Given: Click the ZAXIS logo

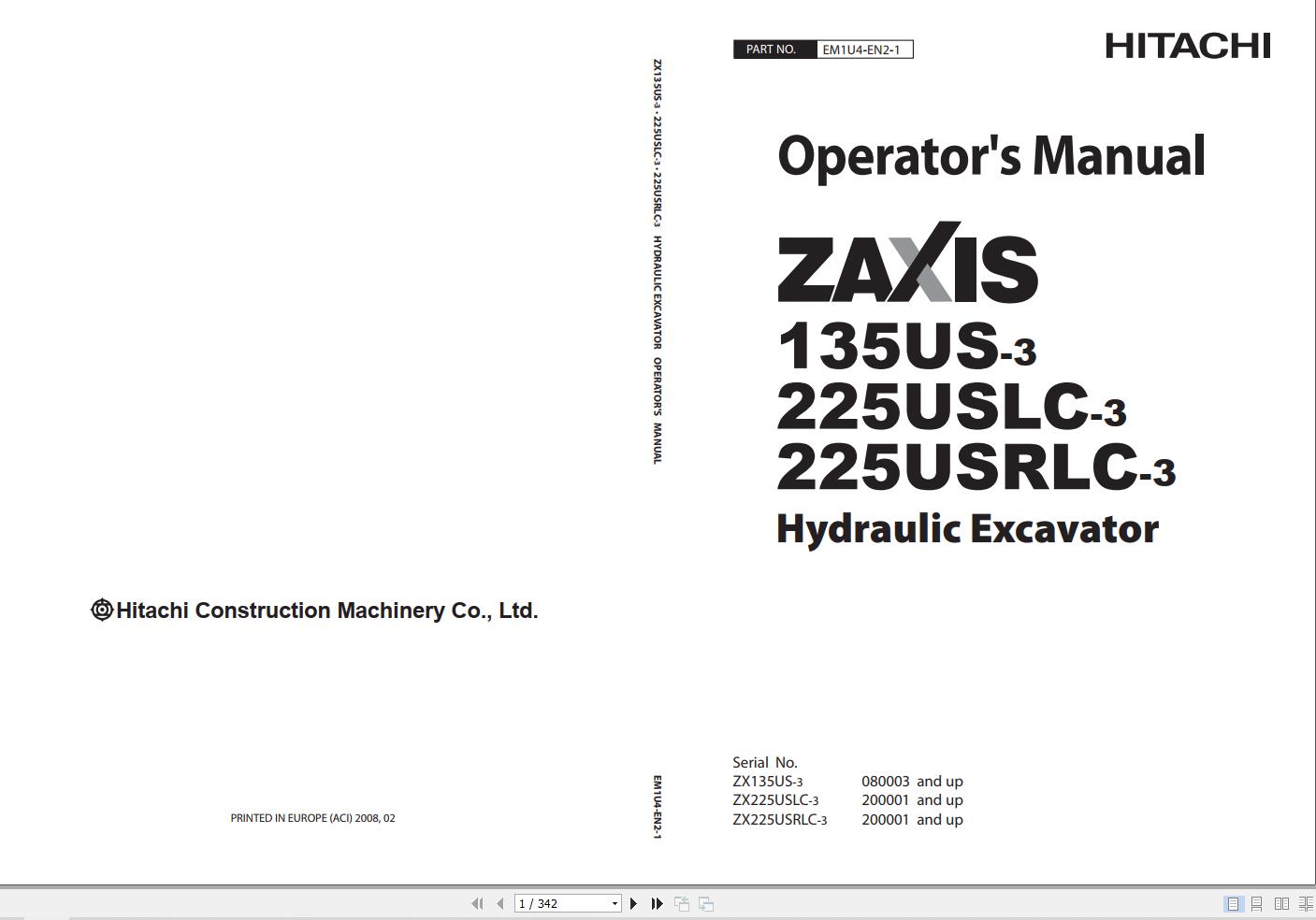Looking at the screenshot, I should (907, 263).
